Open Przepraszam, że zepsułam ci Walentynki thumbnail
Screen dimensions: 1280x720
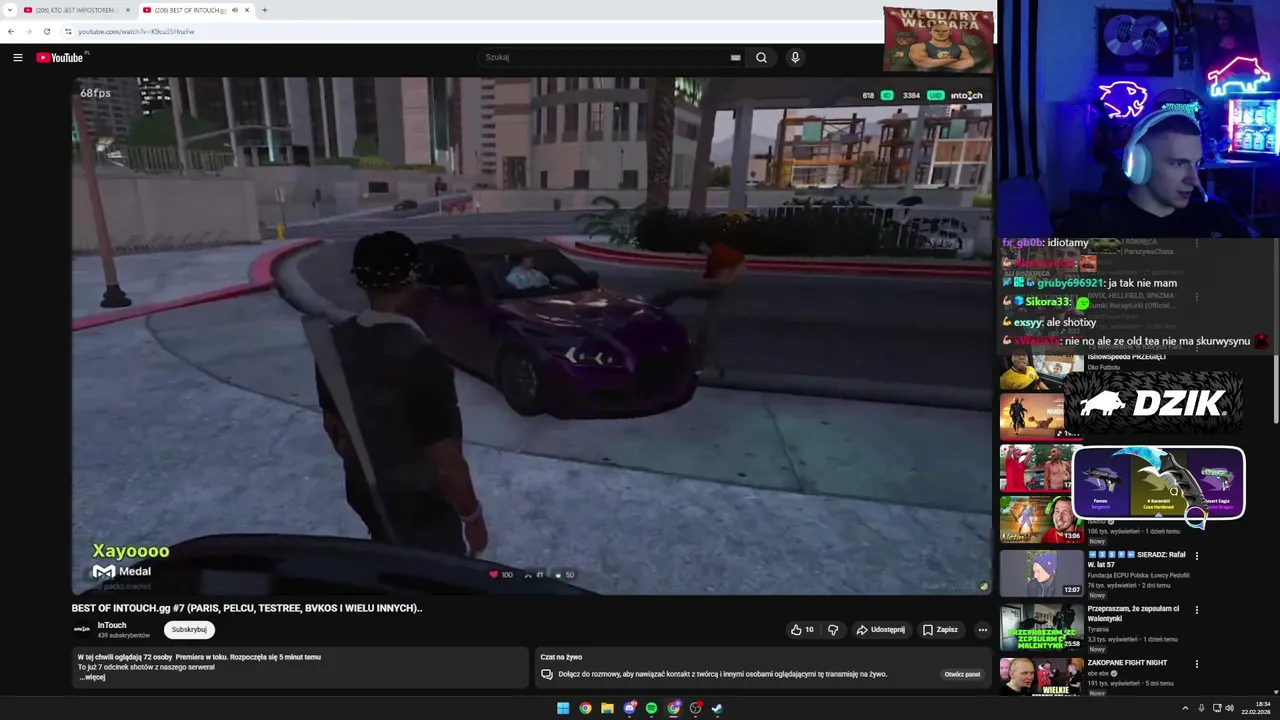point(1041,627)
